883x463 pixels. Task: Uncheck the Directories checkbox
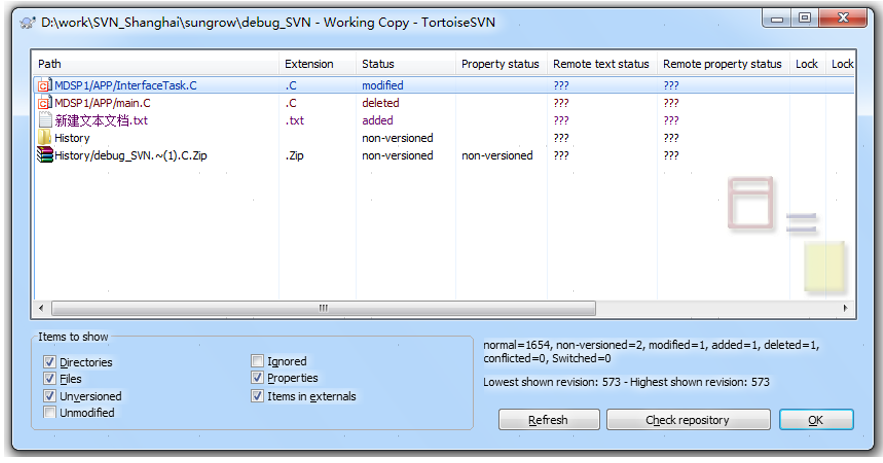pyautogui.click(x=50, y=362)
